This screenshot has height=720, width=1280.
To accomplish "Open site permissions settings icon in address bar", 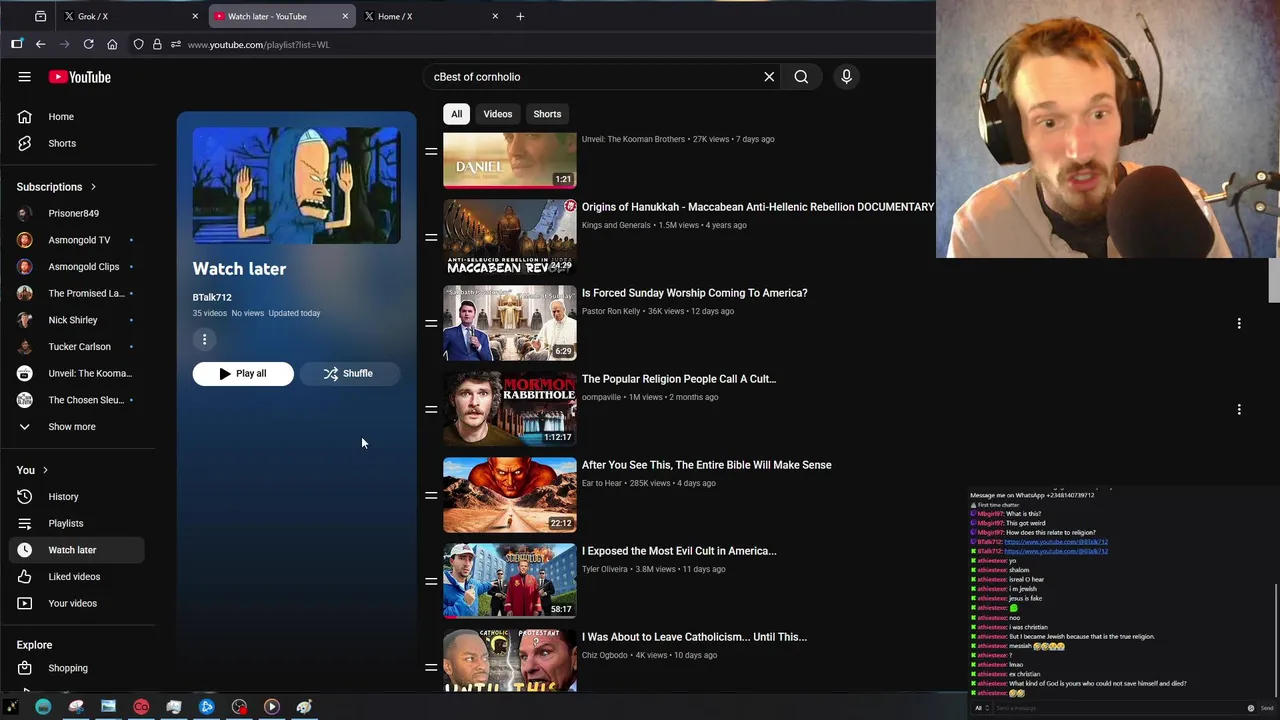I will [176, 44].
